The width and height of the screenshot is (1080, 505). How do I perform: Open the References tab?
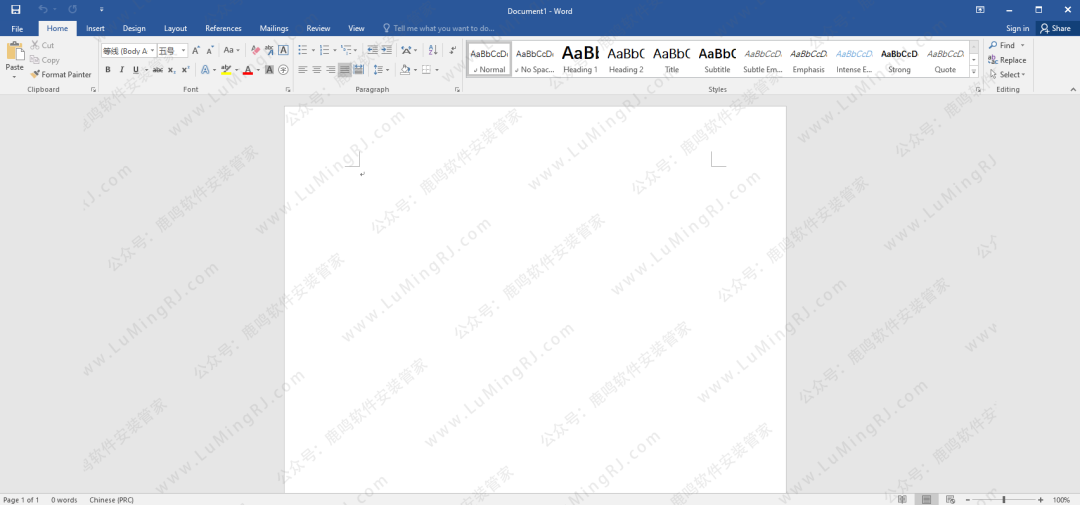(223, 29)
